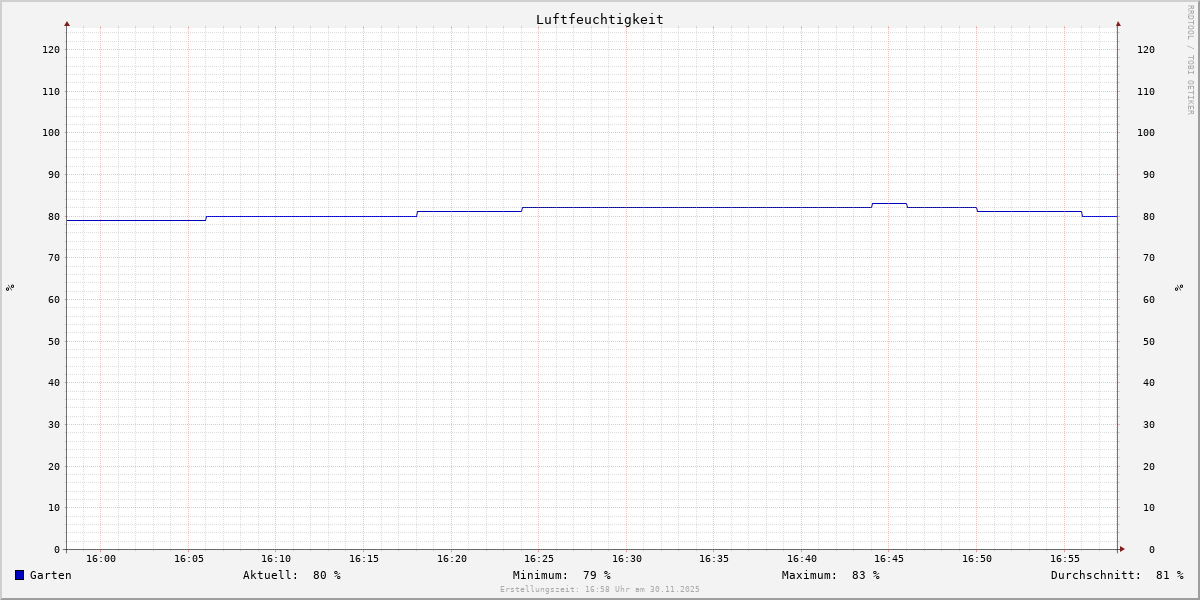1200x600 pixels.
Task: Click the left axis 80 label
Action: click(x=54, y=216)
